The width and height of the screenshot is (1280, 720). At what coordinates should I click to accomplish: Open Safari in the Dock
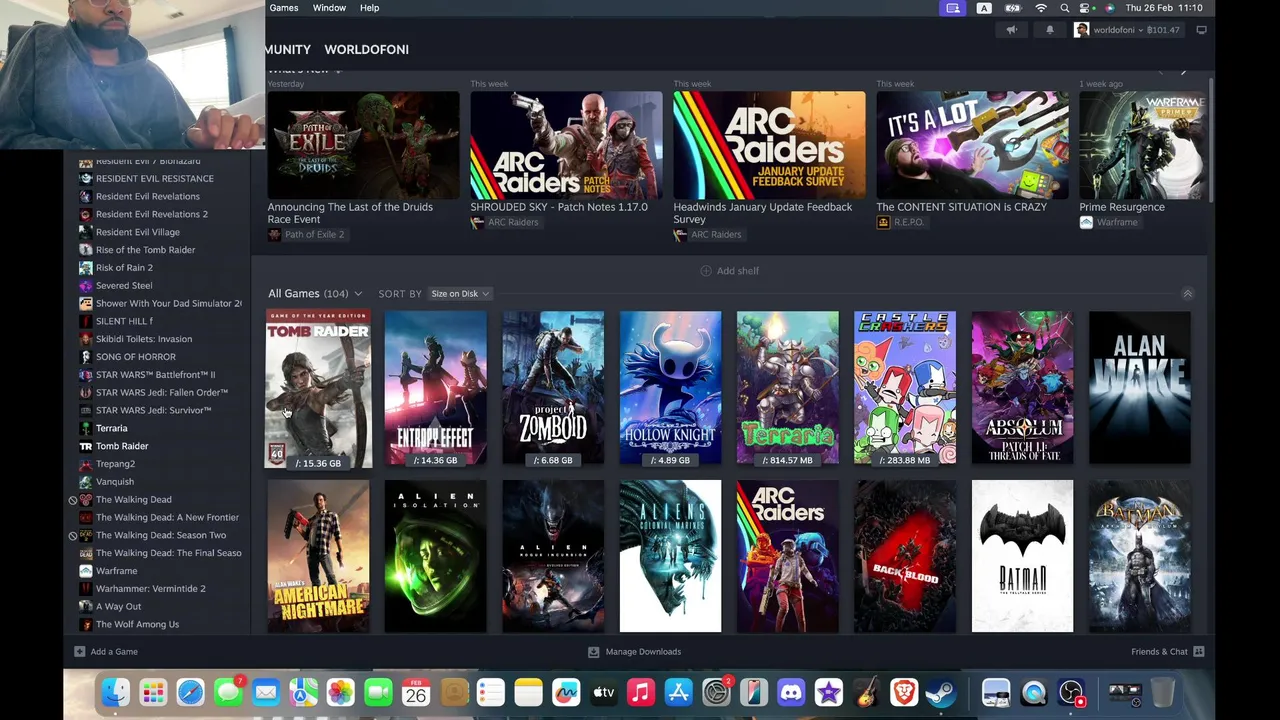click(x=191, y=692)
